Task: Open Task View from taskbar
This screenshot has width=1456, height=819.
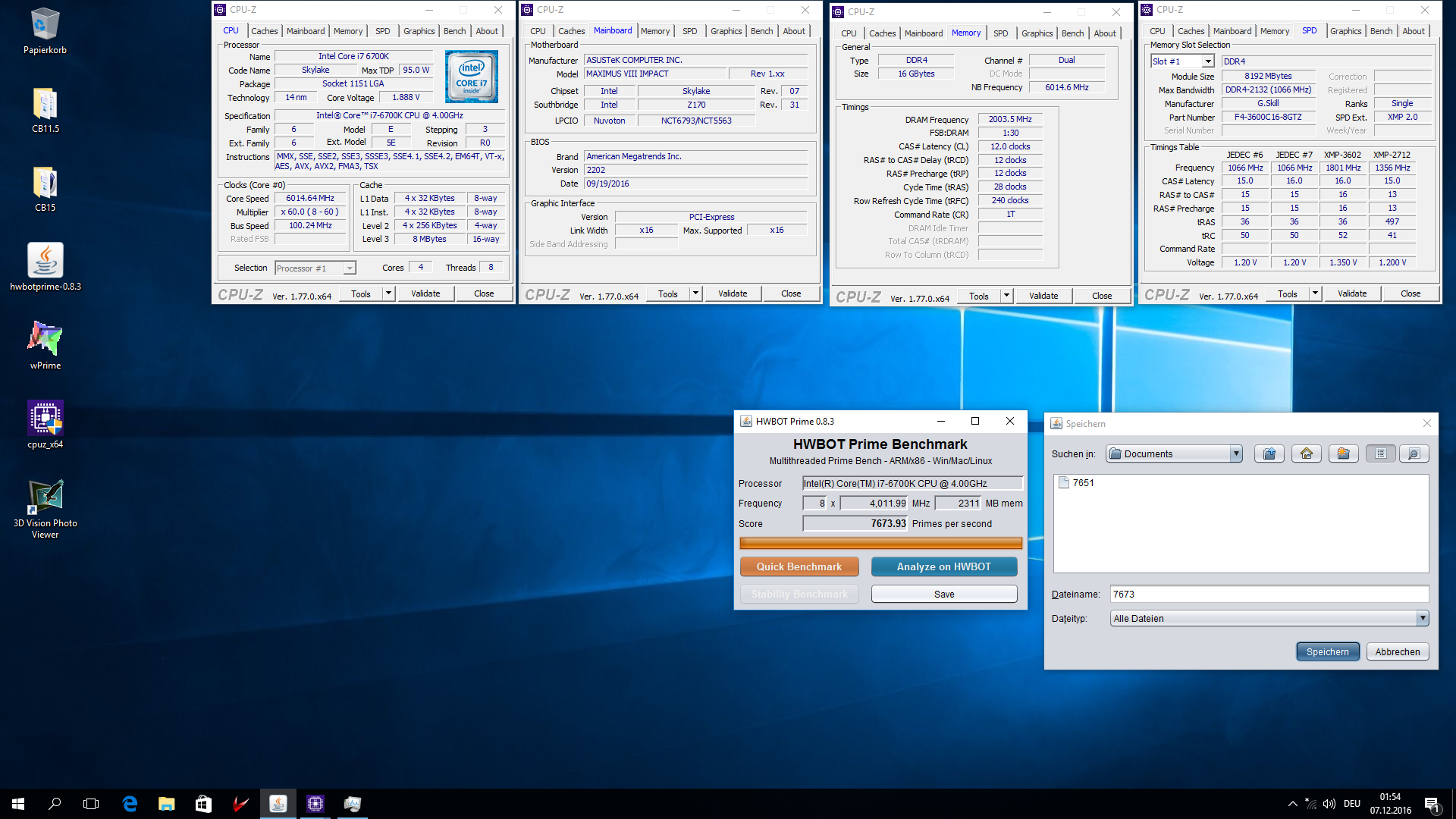Action: (x=91, y=804)
